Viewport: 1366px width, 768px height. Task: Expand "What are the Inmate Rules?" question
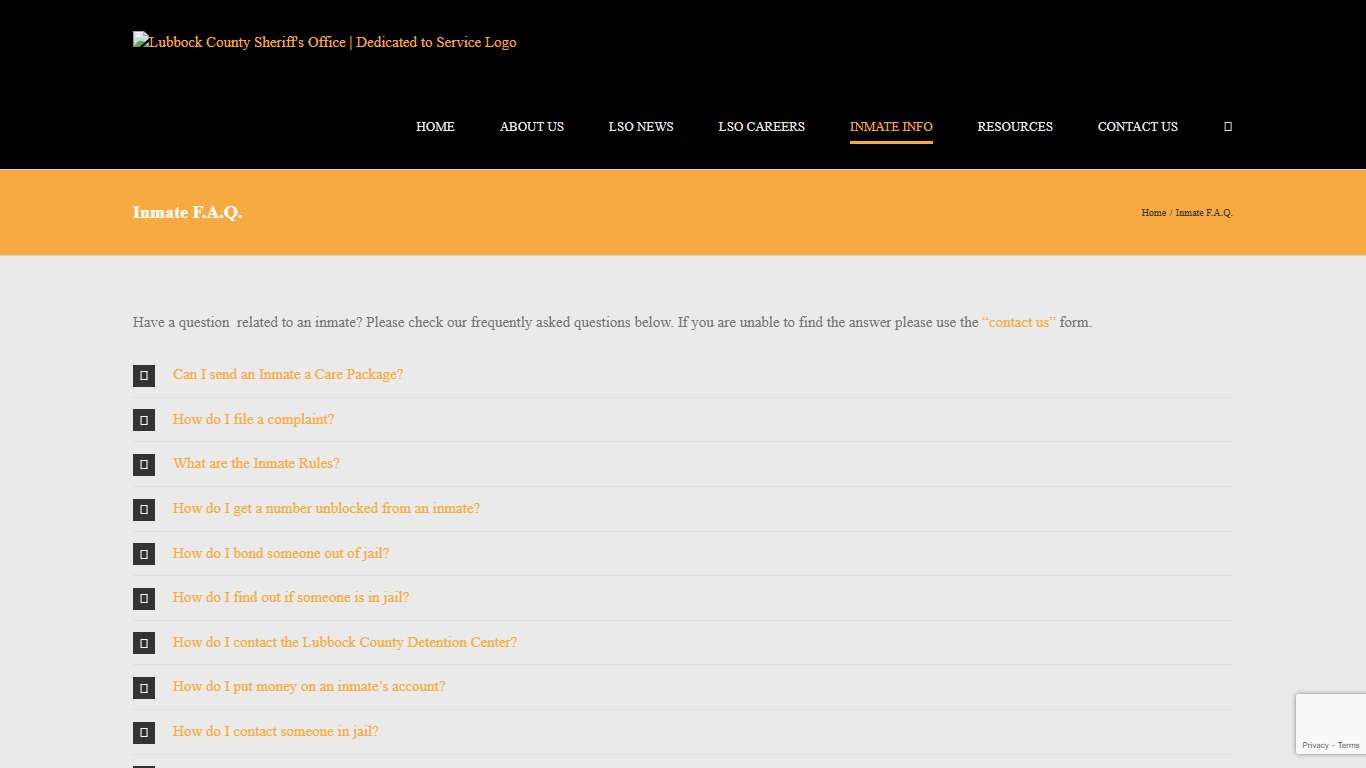[x=256, y=463]
